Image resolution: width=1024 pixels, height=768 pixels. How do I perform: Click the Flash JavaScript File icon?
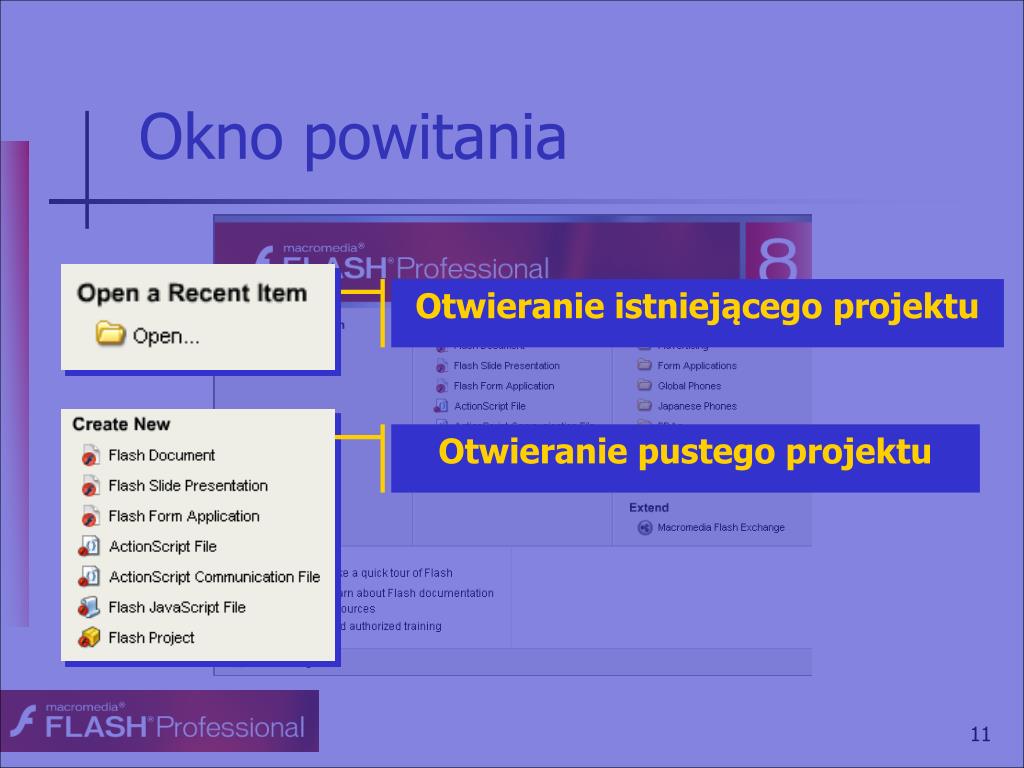click(89, 607)
